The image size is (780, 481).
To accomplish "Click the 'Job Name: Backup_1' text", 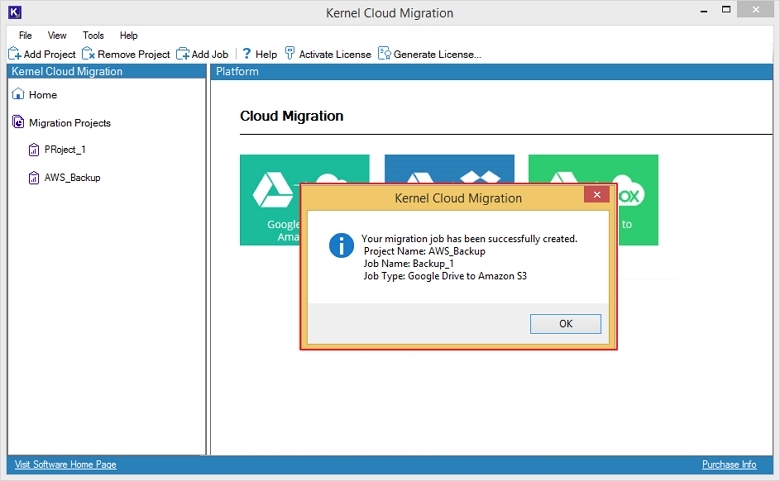I will coord(408,264).
